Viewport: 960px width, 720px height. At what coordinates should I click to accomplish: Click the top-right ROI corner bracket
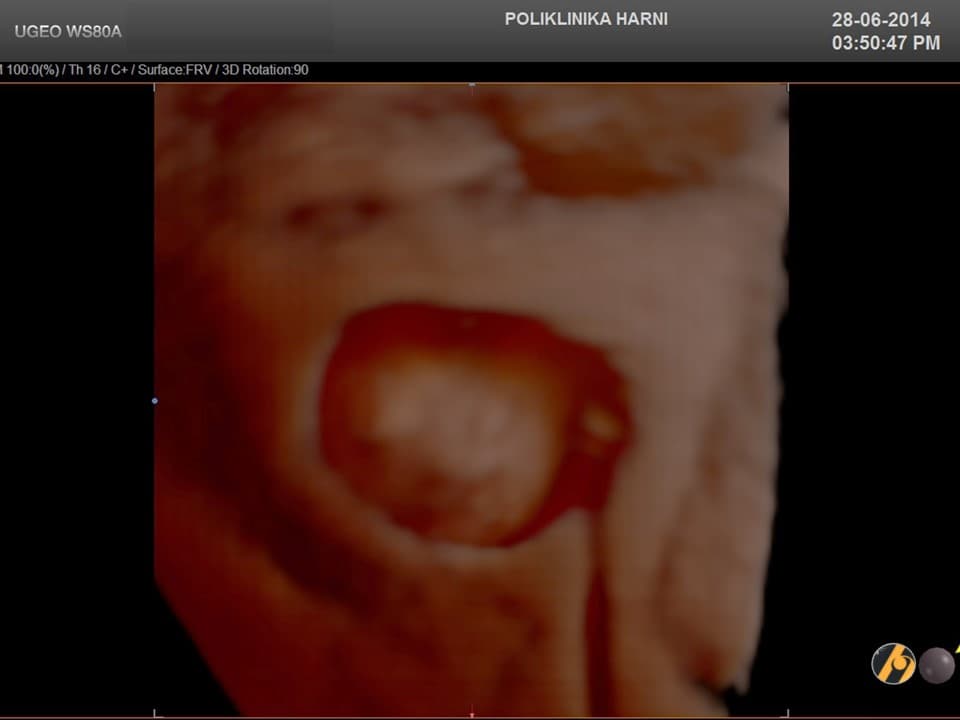pyautogui.click(x=788, y=86)
